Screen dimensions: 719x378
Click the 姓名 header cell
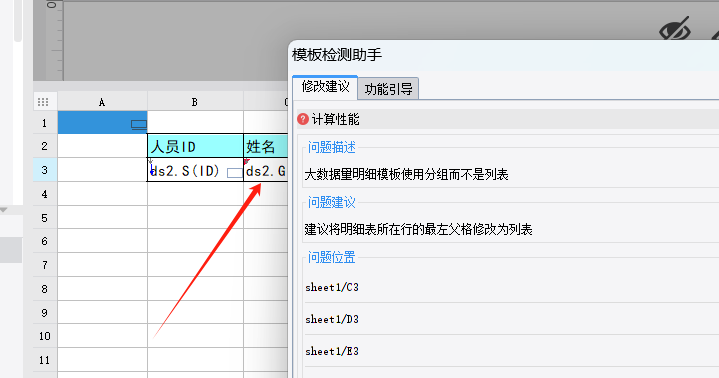click(266, 146)
